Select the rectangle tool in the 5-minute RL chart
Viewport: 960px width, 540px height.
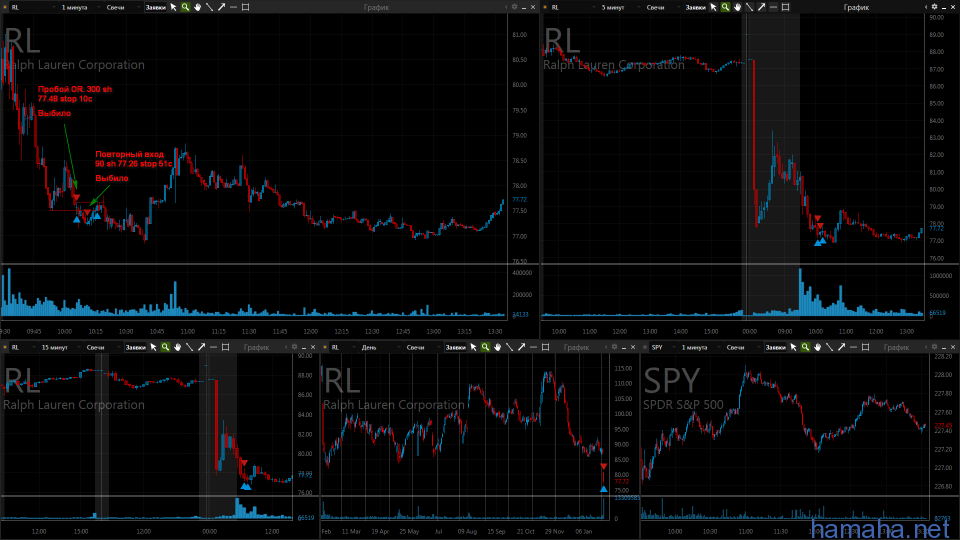click(x=786, y=7)
